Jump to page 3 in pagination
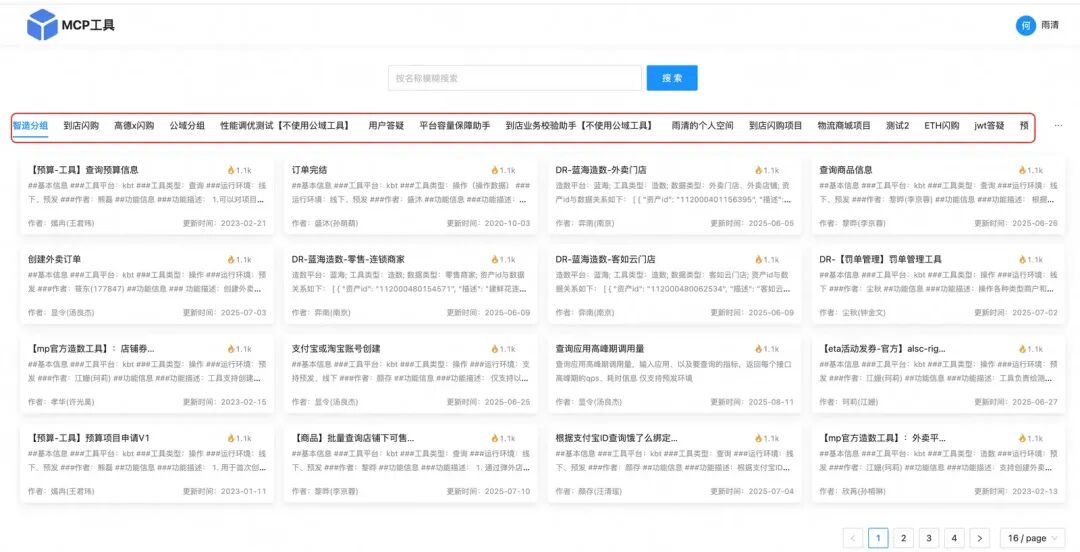This screenshot has height=552, width=1080. pos(929,538)
